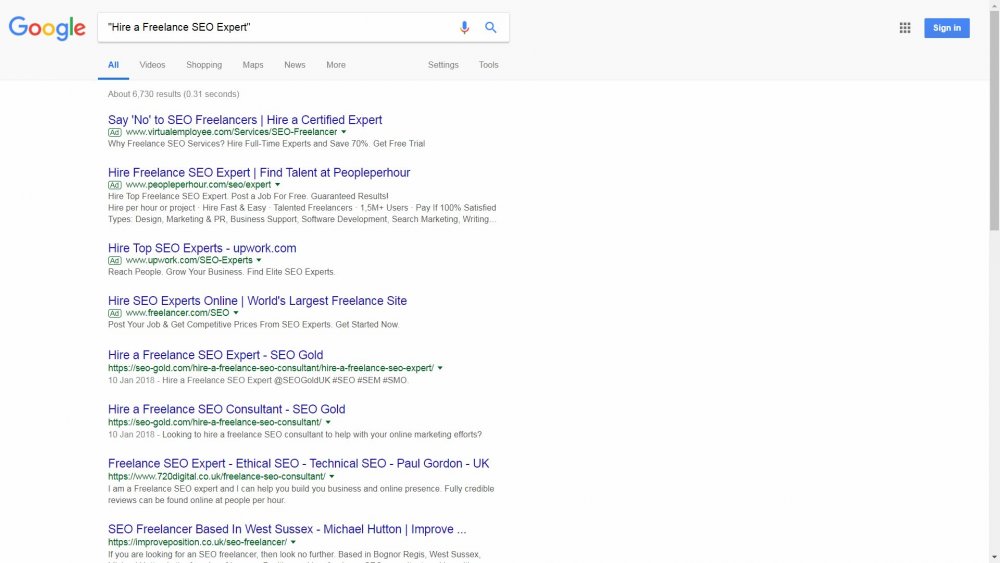Open 'Say No to SEO Freelancers' ad link
This screenshot has width=1000, height=563.
(x=245, y=120)
